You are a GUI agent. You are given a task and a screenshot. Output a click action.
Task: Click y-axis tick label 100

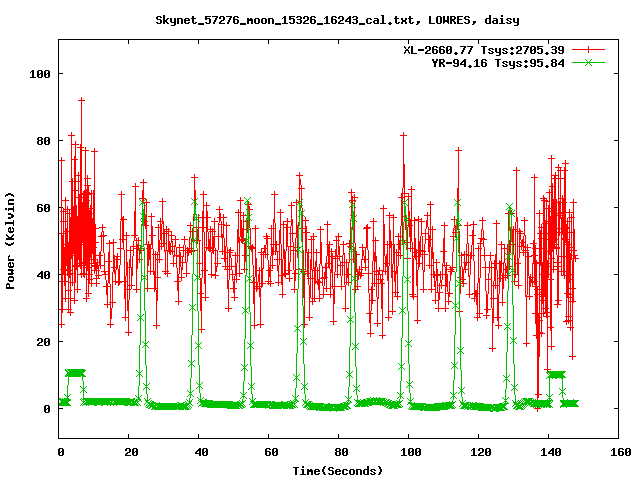[x=40, y=74]
